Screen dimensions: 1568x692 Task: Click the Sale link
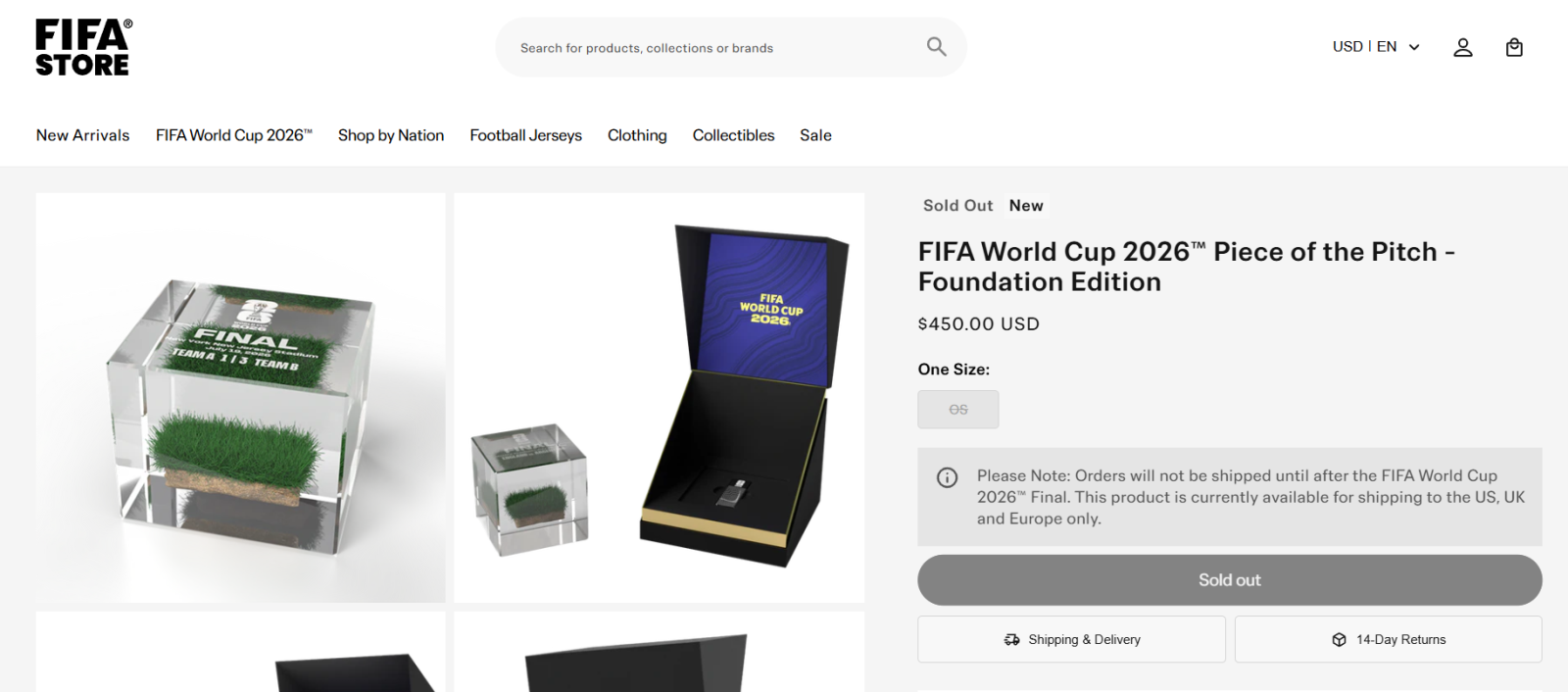coord(815,135)
